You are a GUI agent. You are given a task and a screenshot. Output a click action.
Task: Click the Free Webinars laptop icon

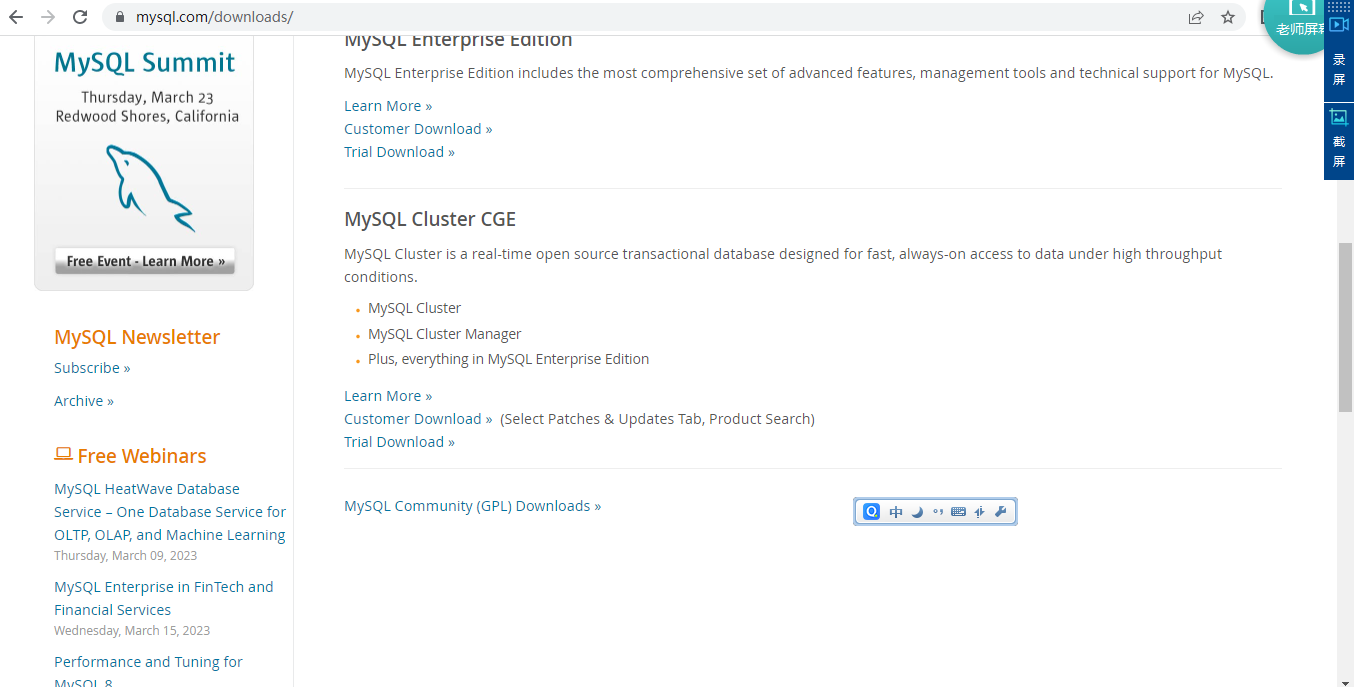coord(63,454)
